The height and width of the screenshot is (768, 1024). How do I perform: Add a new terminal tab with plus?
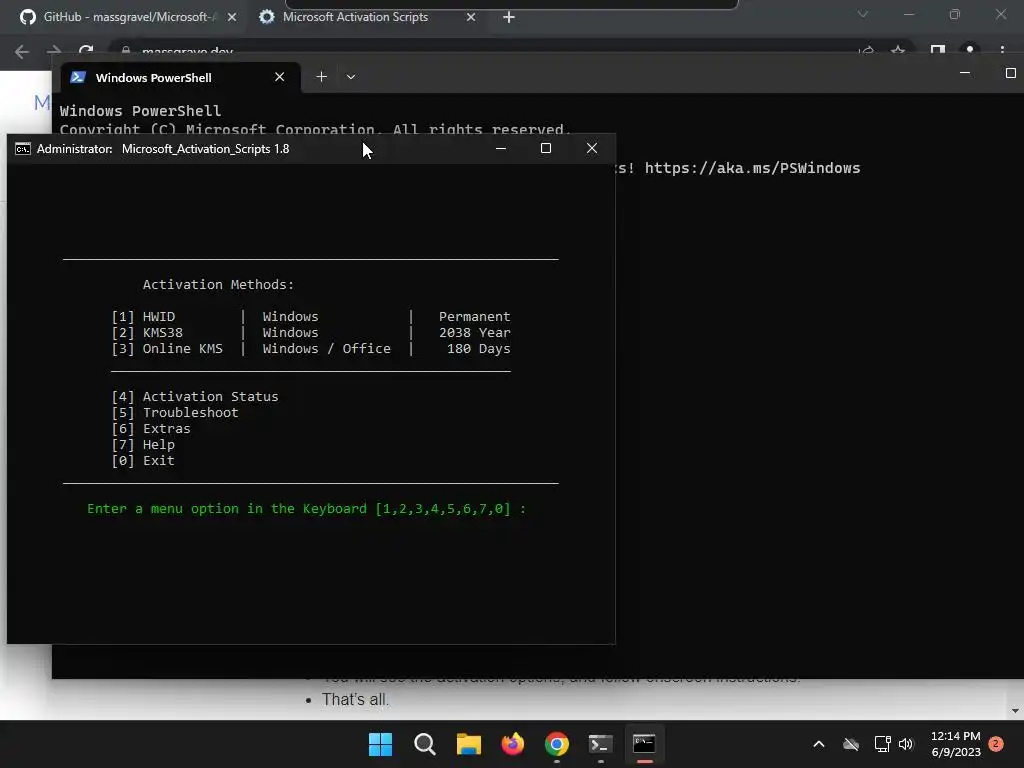[x=321, y=77]
